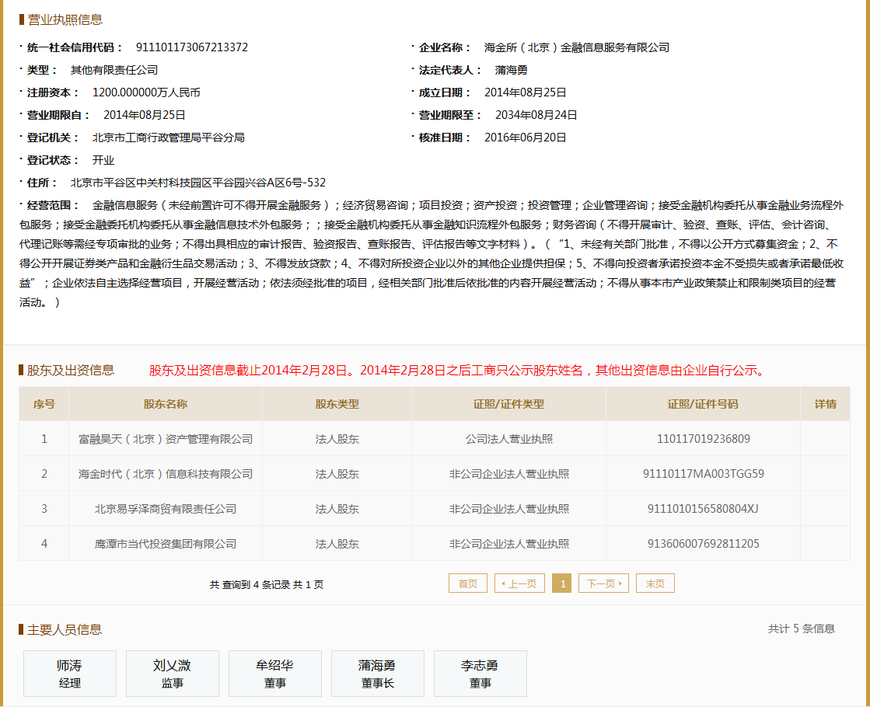Click approval date 2016年06月20日
Image resolution: width=870 pixels, height=707 pixels.
pyautogui.click(x=525, y=138)
